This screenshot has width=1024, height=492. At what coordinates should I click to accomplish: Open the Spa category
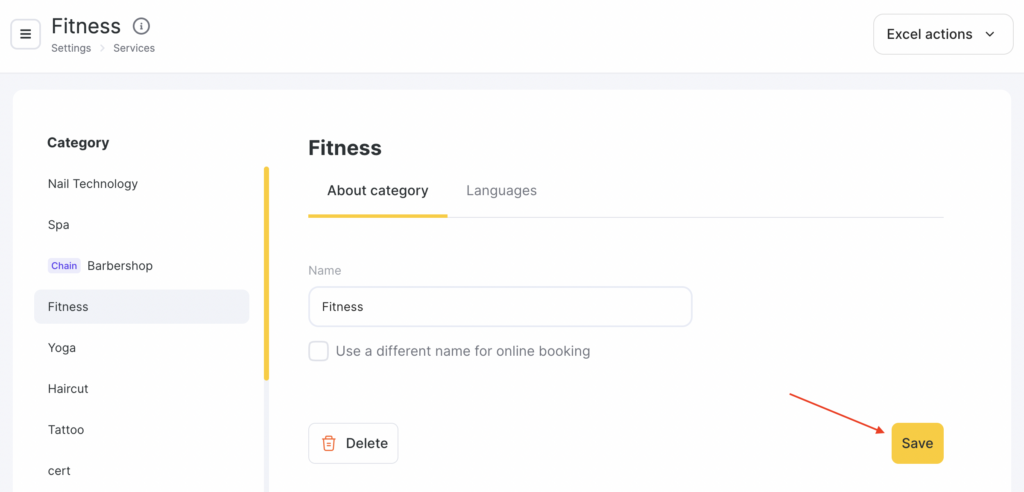(59, 225)
